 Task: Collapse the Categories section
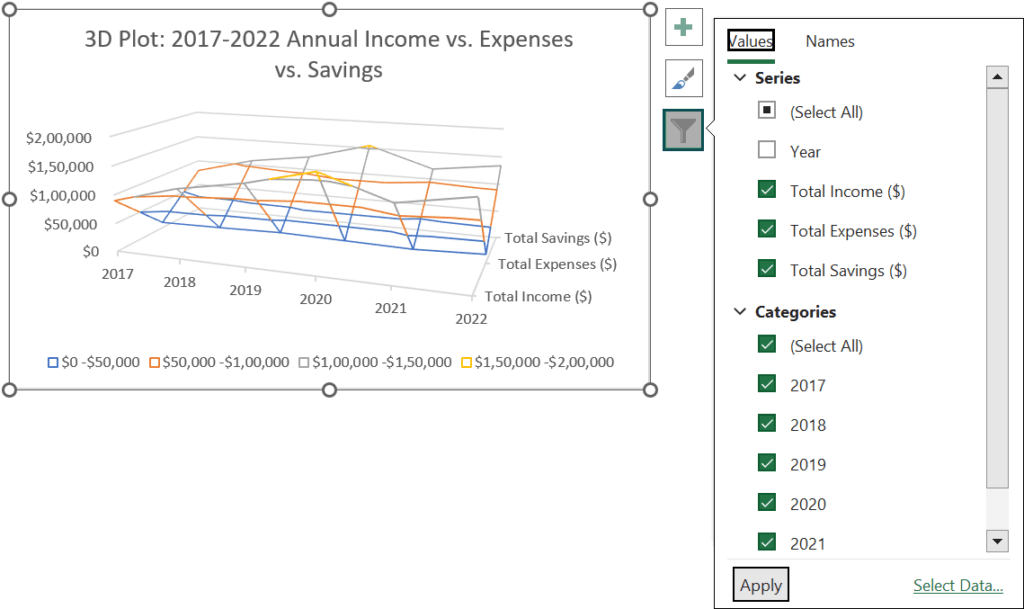pyautogui.click(x=741, y=311)
